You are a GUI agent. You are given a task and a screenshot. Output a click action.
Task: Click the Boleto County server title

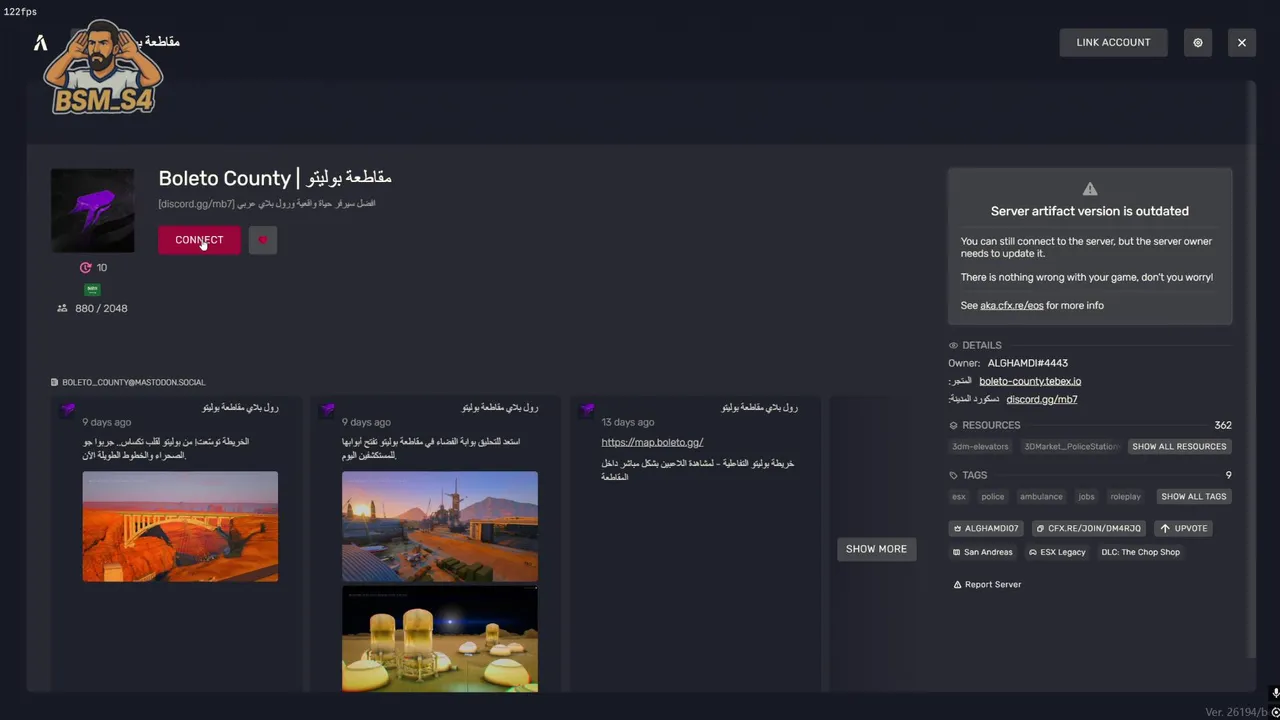275,178
